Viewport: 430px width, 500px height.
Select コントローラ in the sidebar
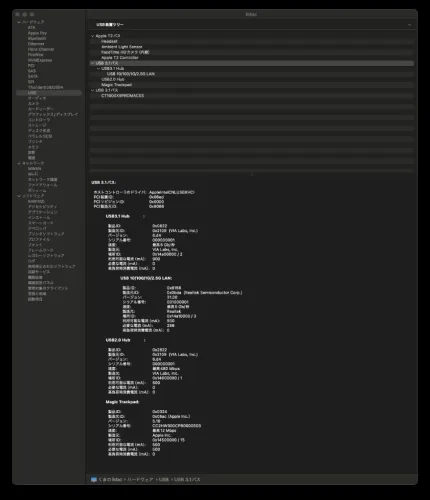[x=39, y=120]
